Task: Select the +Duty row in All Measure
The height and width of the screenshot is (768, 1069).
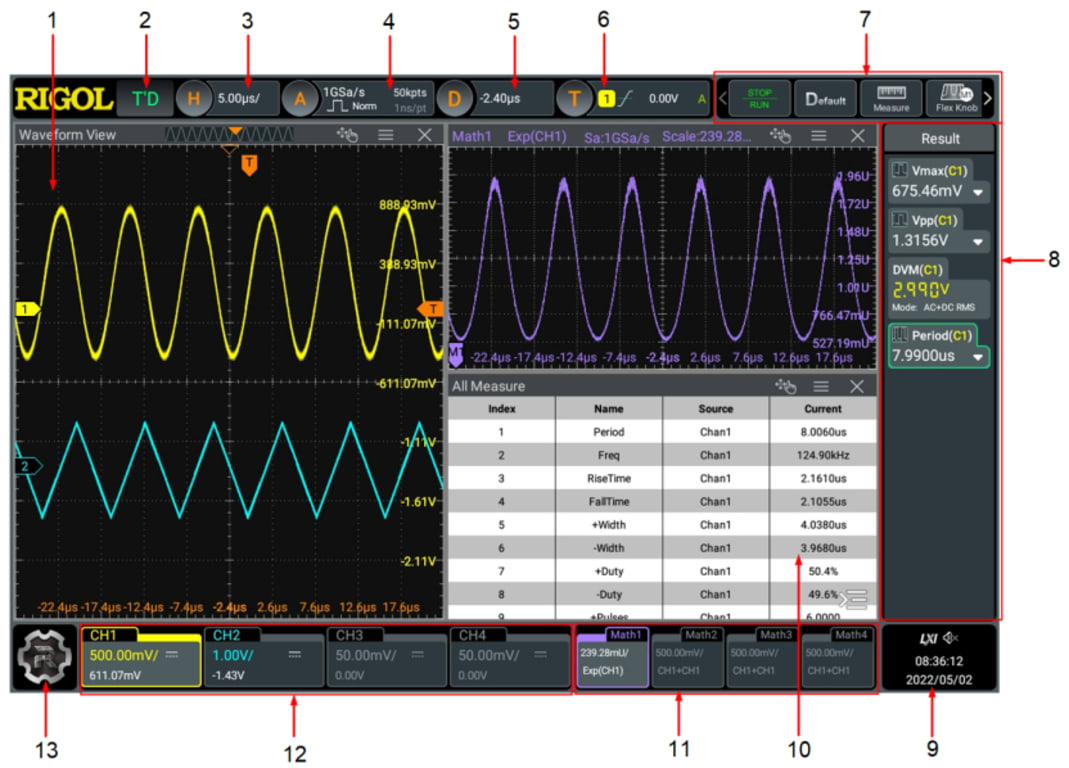Action: (662, 571)
